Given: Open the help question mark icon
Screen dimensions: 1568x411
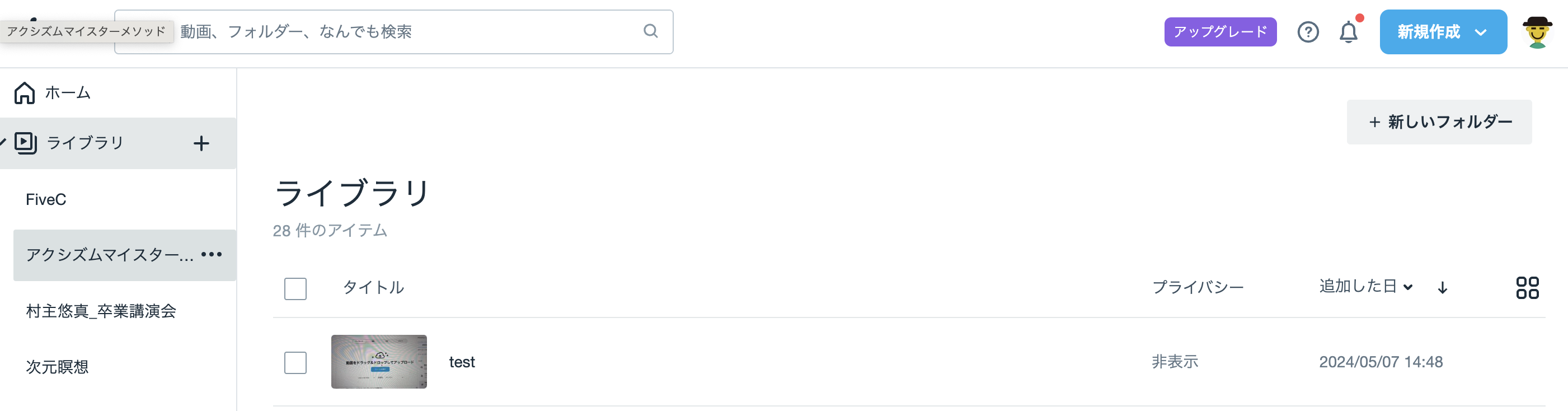Looking at the screenshot, I should tap(1307, 32).
